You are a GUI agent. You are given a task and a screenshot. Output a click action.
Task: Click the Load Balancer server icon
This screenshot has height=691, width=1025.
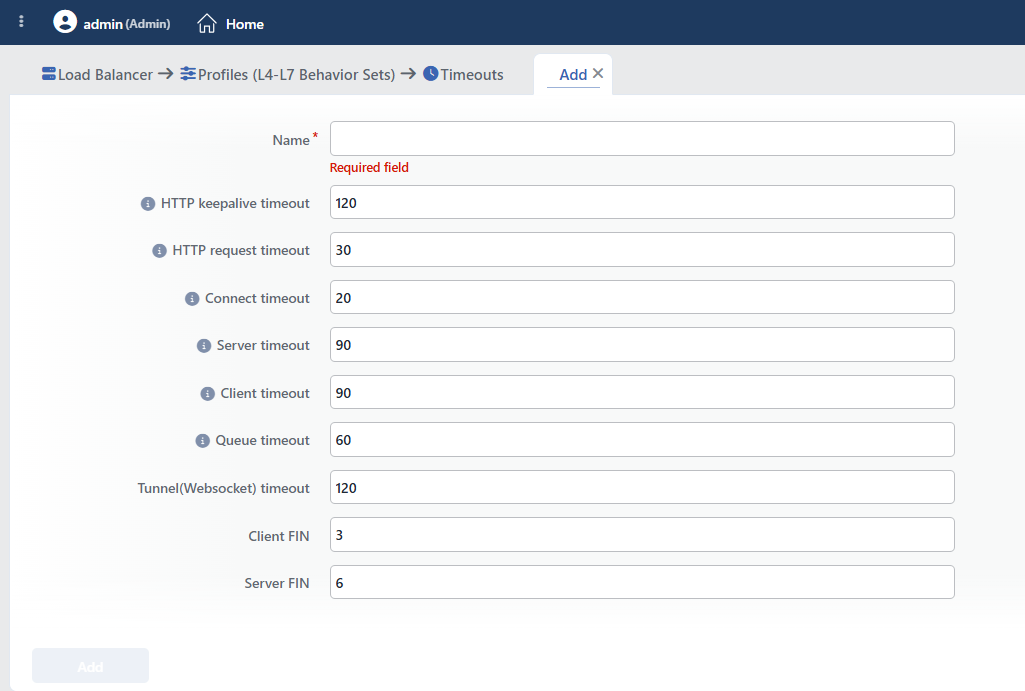[x=48, y=74]
